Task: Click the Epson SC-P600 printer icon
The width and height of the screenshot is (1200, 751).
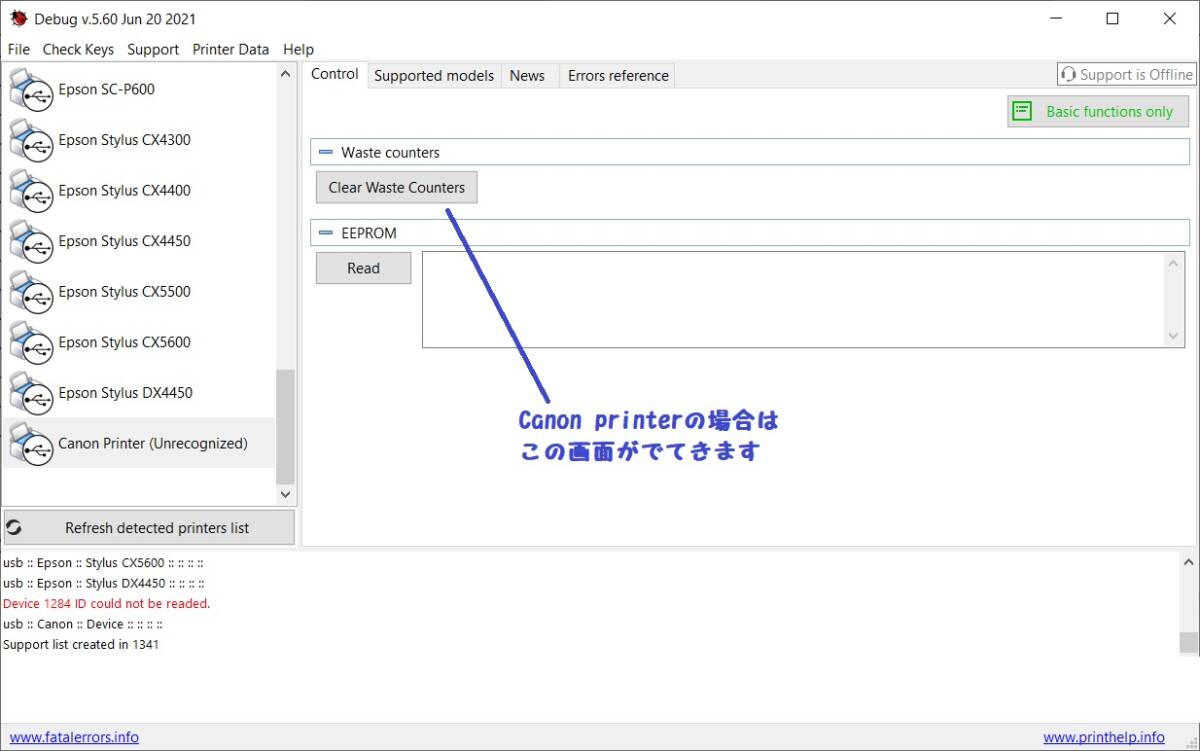Action: coord(30,90)
